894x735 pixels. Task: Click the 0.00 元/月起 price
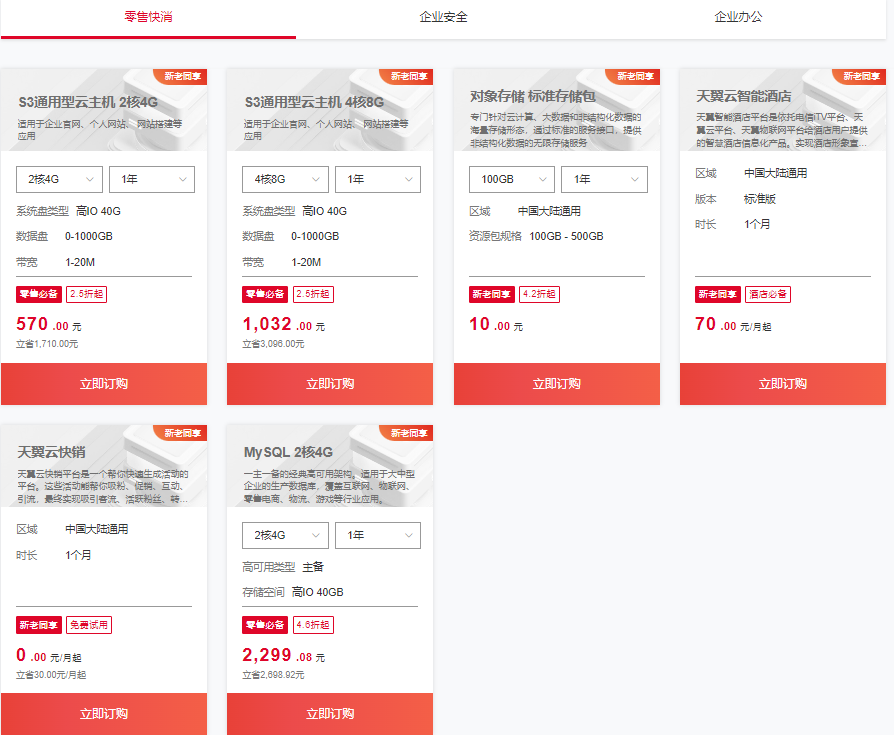(49, 655)
